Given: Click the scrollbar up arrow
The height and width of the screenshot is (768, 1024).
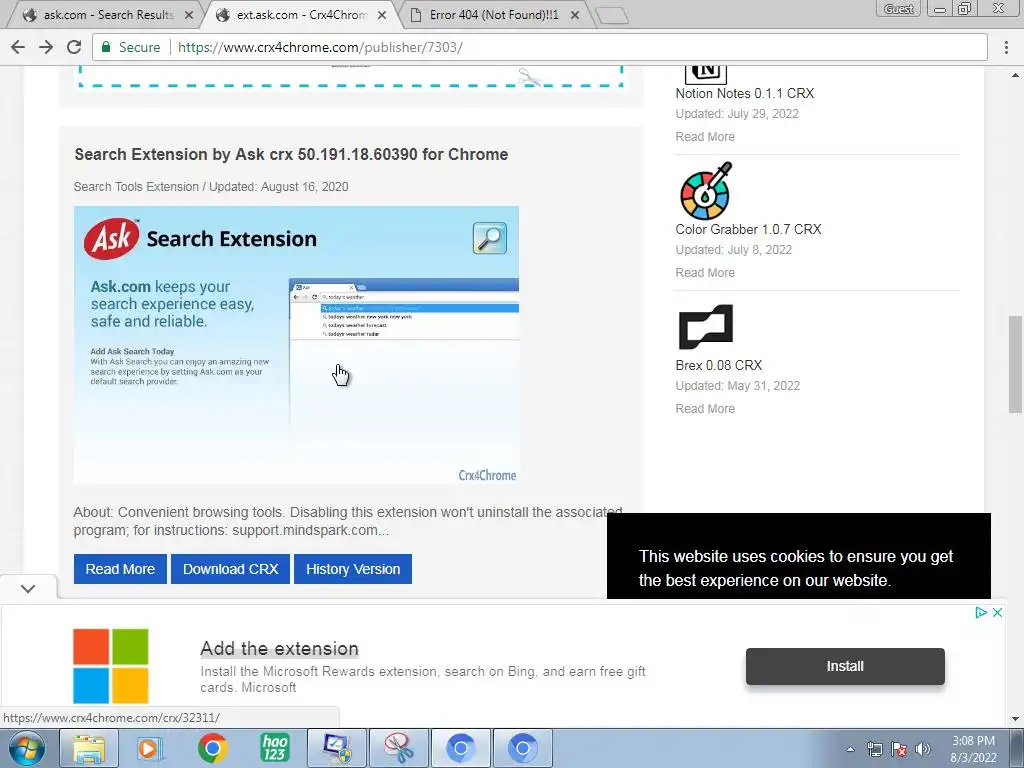Looking at the screenshot, I should click(1016, 75).
